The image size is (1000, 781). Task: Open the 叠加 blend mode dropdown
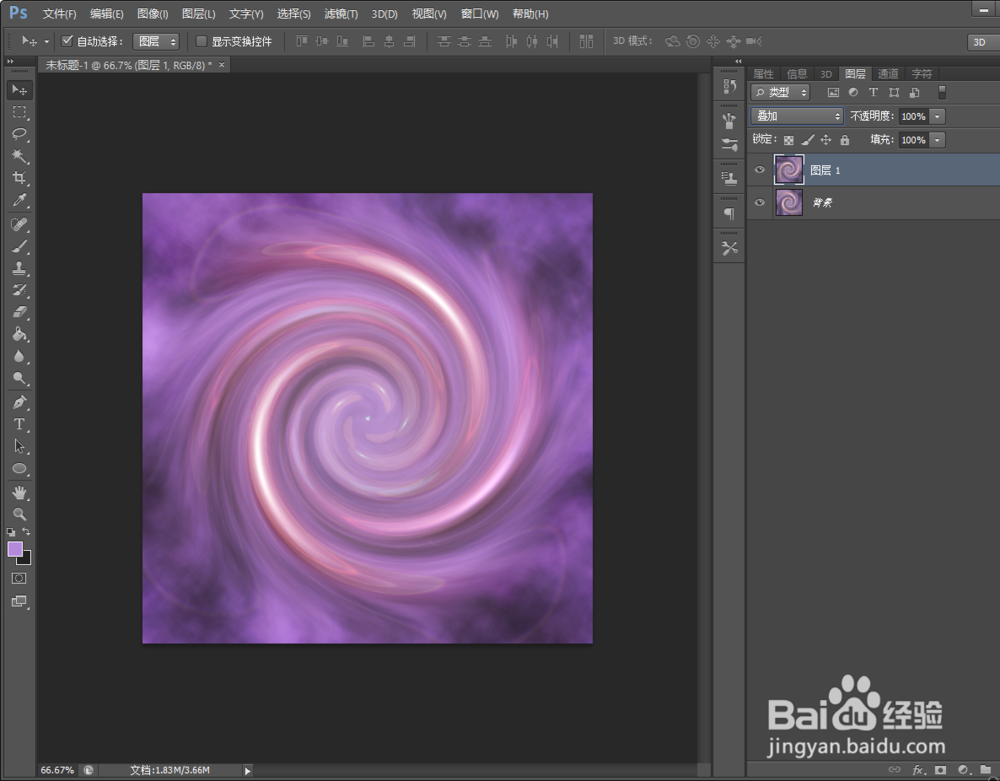(x=797, y=116)
